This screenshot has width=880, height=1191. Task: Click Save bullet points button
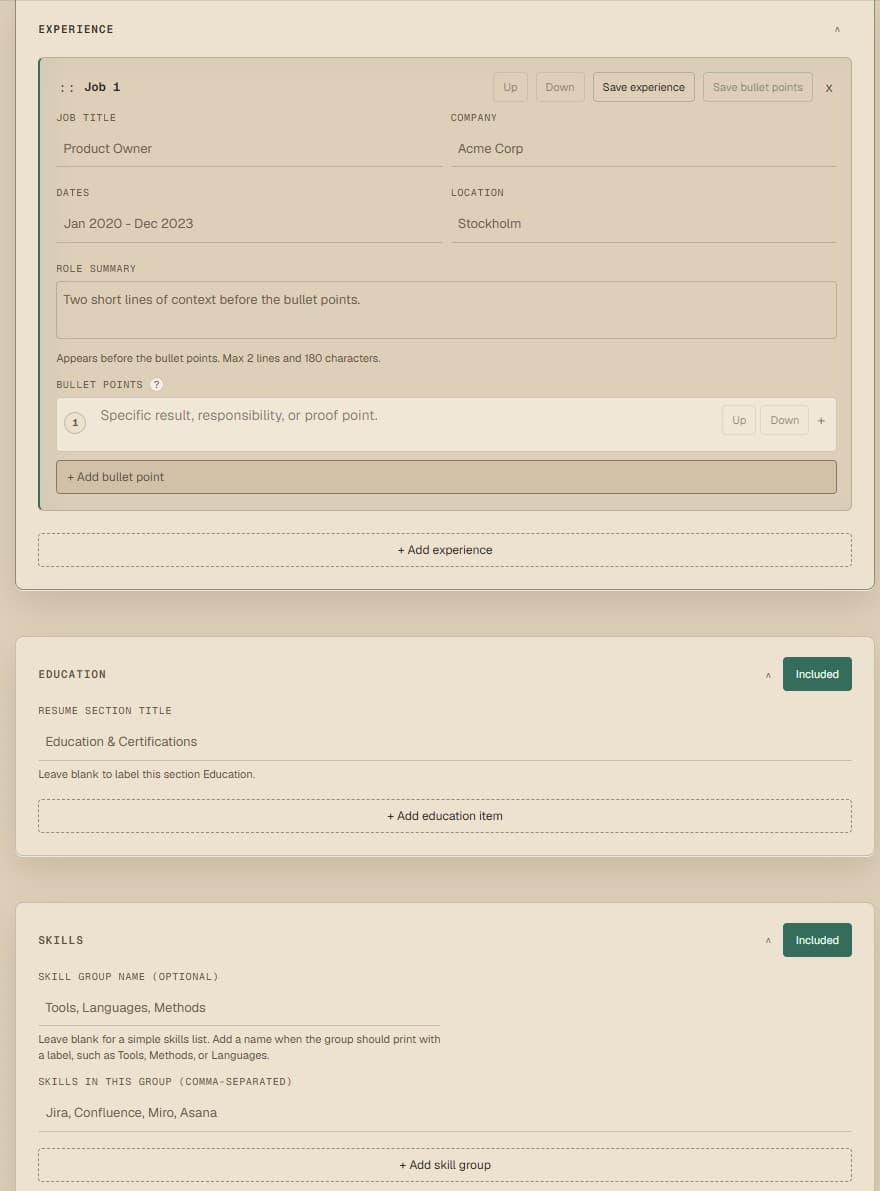758,87
